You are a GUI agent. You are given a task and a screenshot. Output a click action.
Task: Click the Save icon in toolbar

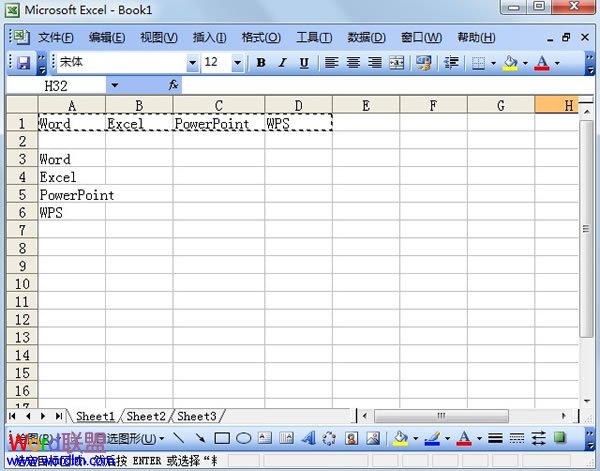[x=24, y=63]
